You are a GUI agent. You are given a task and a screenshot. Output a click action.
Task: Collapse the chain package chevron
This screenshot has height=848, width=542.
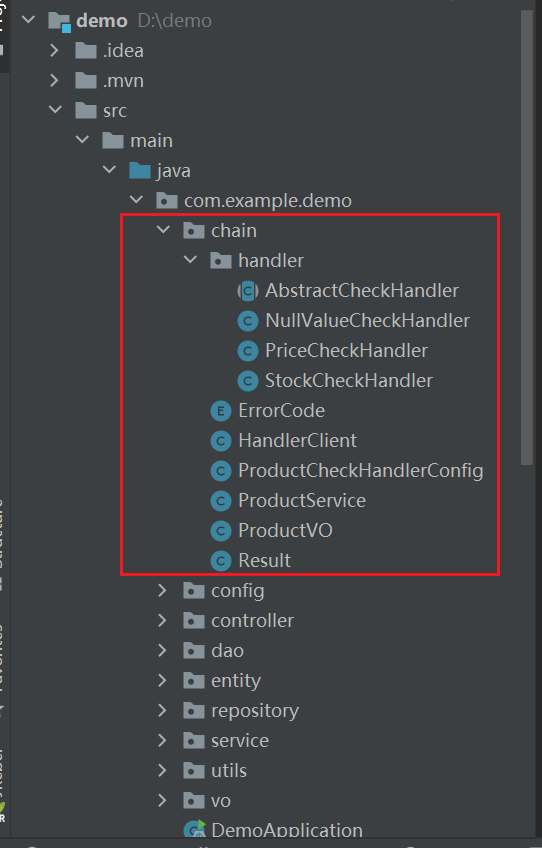tap(163, 230)
